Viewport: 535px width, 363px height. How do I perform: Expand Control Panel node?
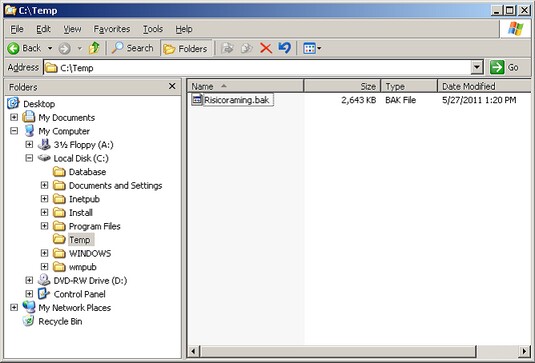29,294
